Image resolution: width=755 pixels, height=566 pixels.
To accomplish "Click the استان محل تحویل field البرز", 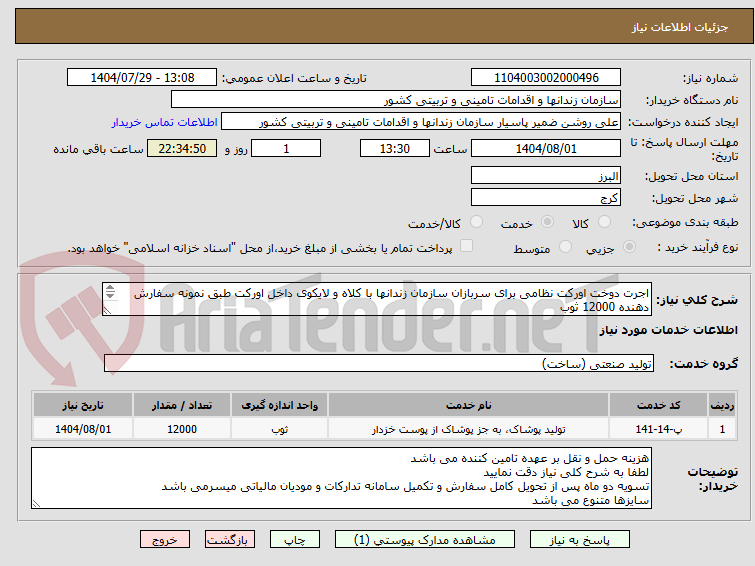I will click(x=546, y=176).
